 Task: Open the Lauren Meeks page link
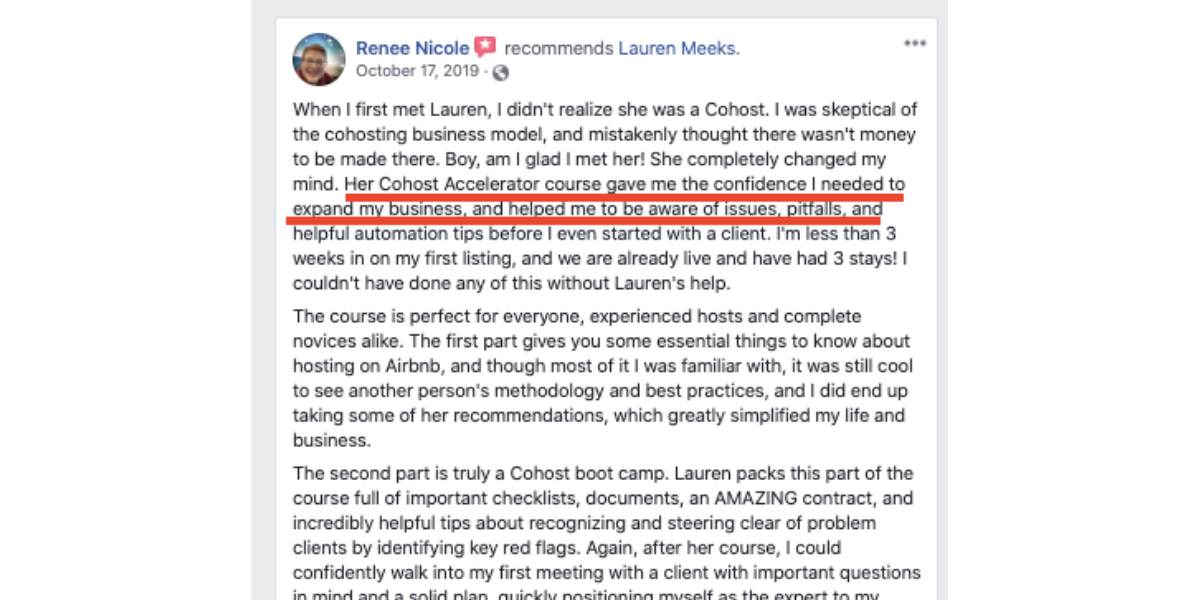tap(678, 48)
